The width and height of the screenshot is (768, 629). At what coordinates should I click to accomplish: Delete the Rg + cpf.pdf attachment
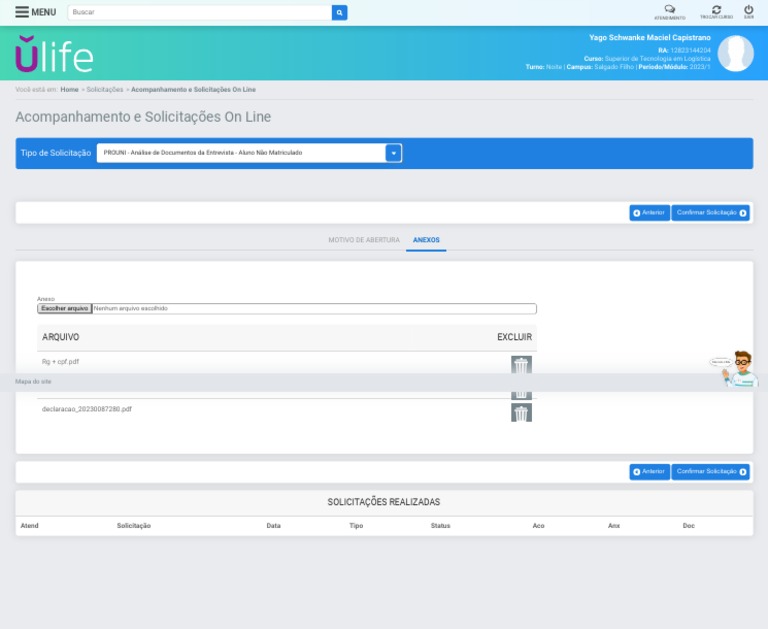click(x=521, y=365)
